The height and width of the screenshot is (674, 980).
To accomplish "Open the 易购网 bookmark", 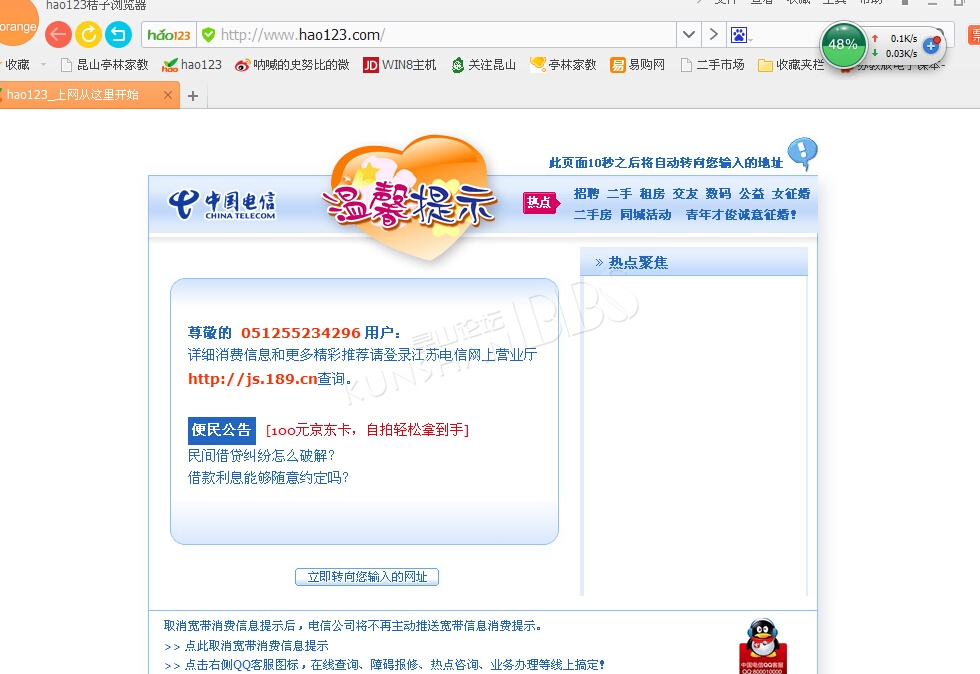I will [x=638, y=65].
